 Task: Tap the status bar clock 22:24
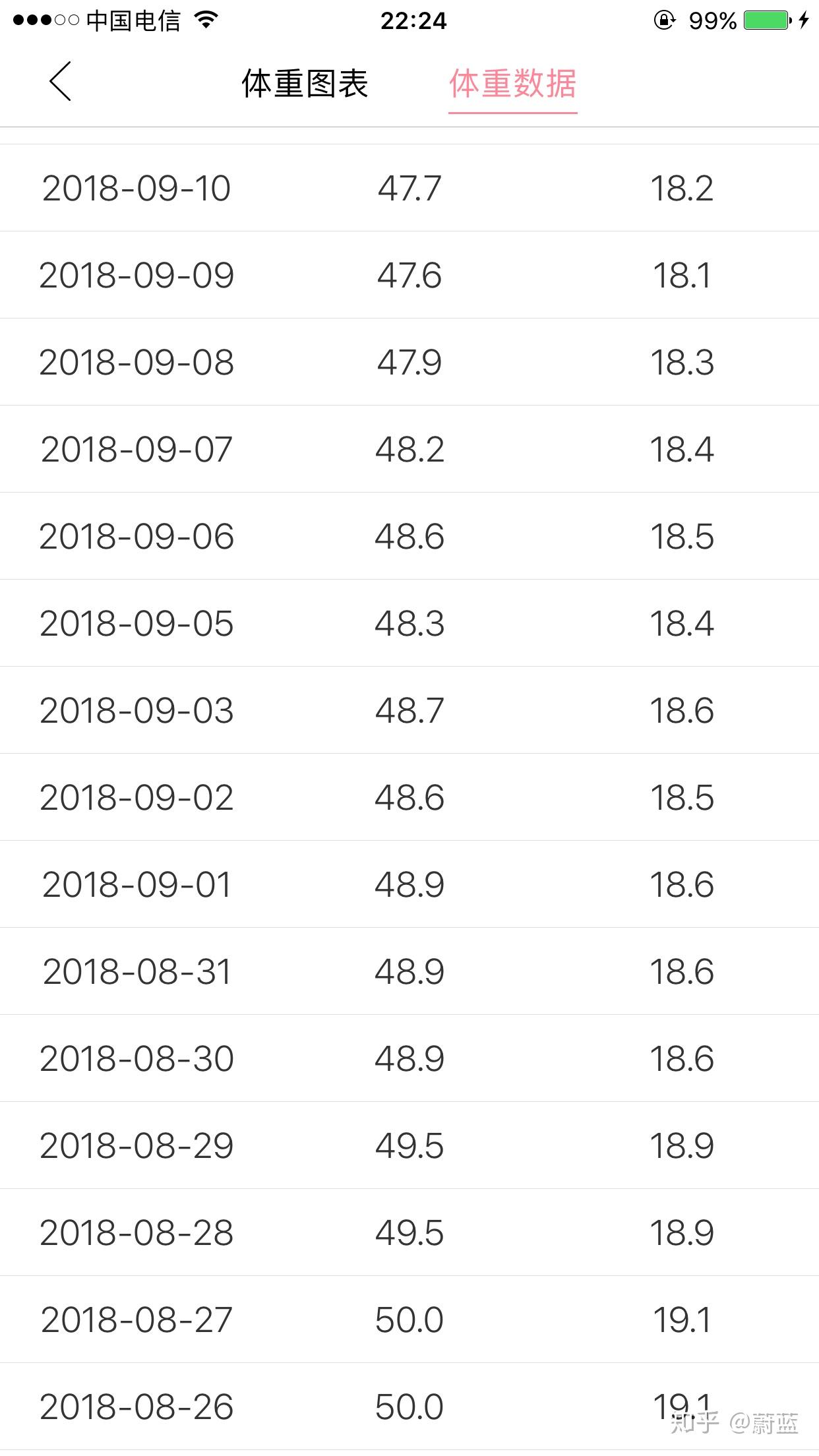[x=413, y=20]
